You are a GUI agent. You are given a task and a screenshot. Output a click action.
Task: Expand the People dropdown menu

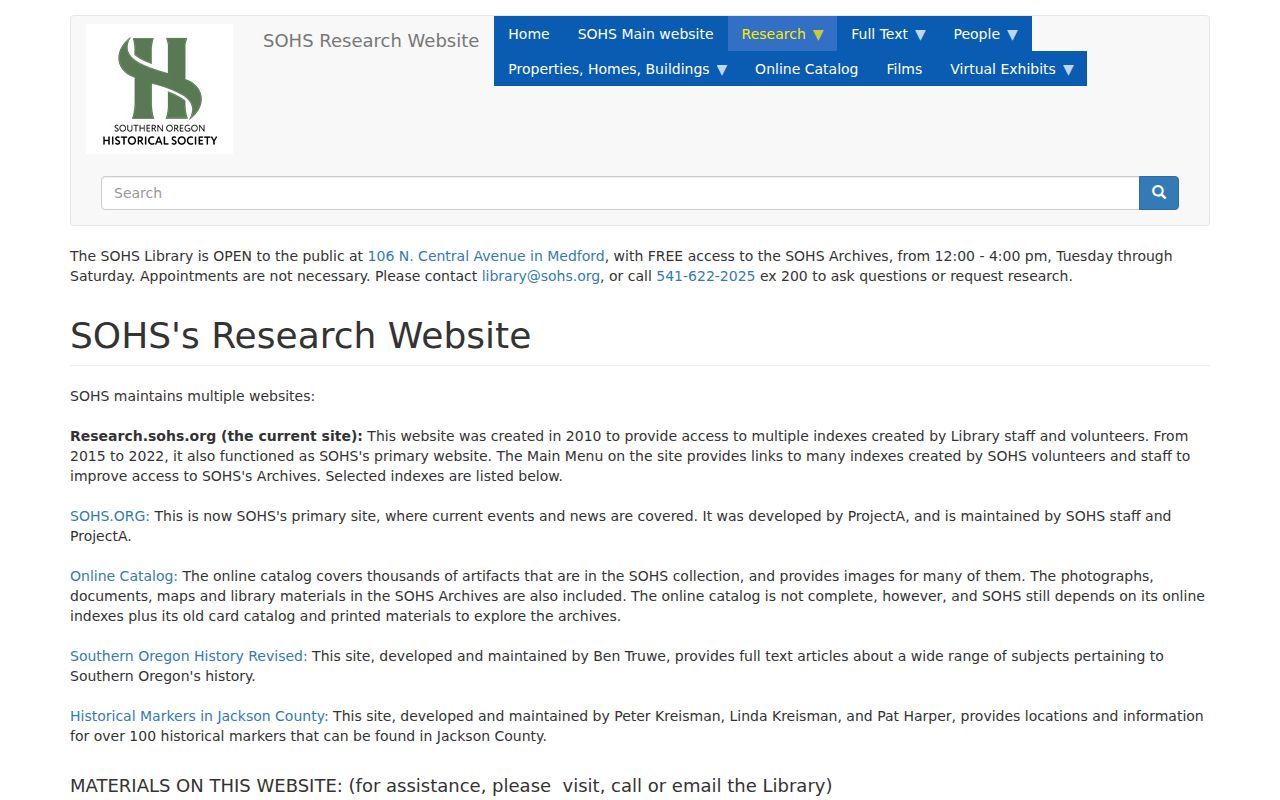click(985, 34)
